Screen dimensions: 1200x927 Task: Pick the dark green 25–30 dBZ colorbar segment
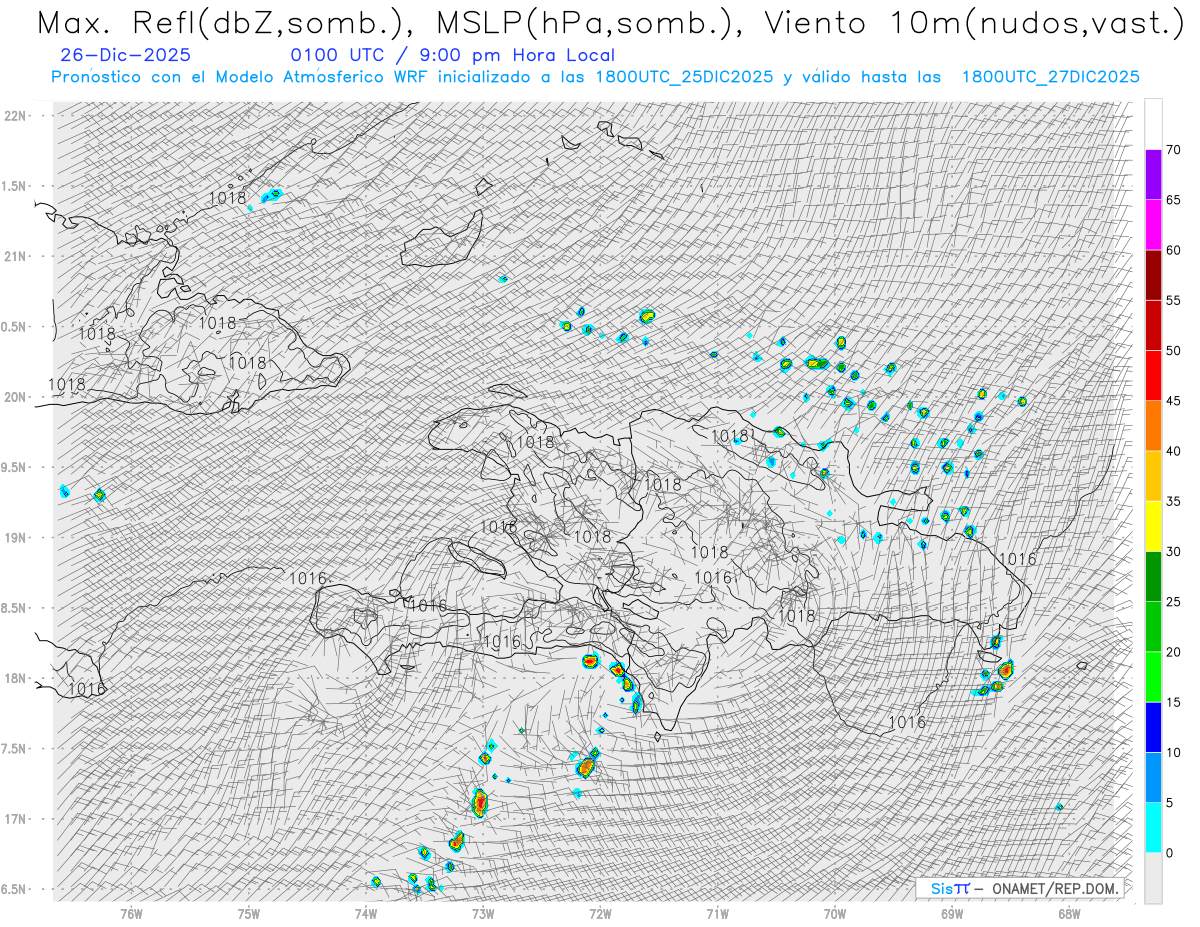click(x=1153, y=577)
